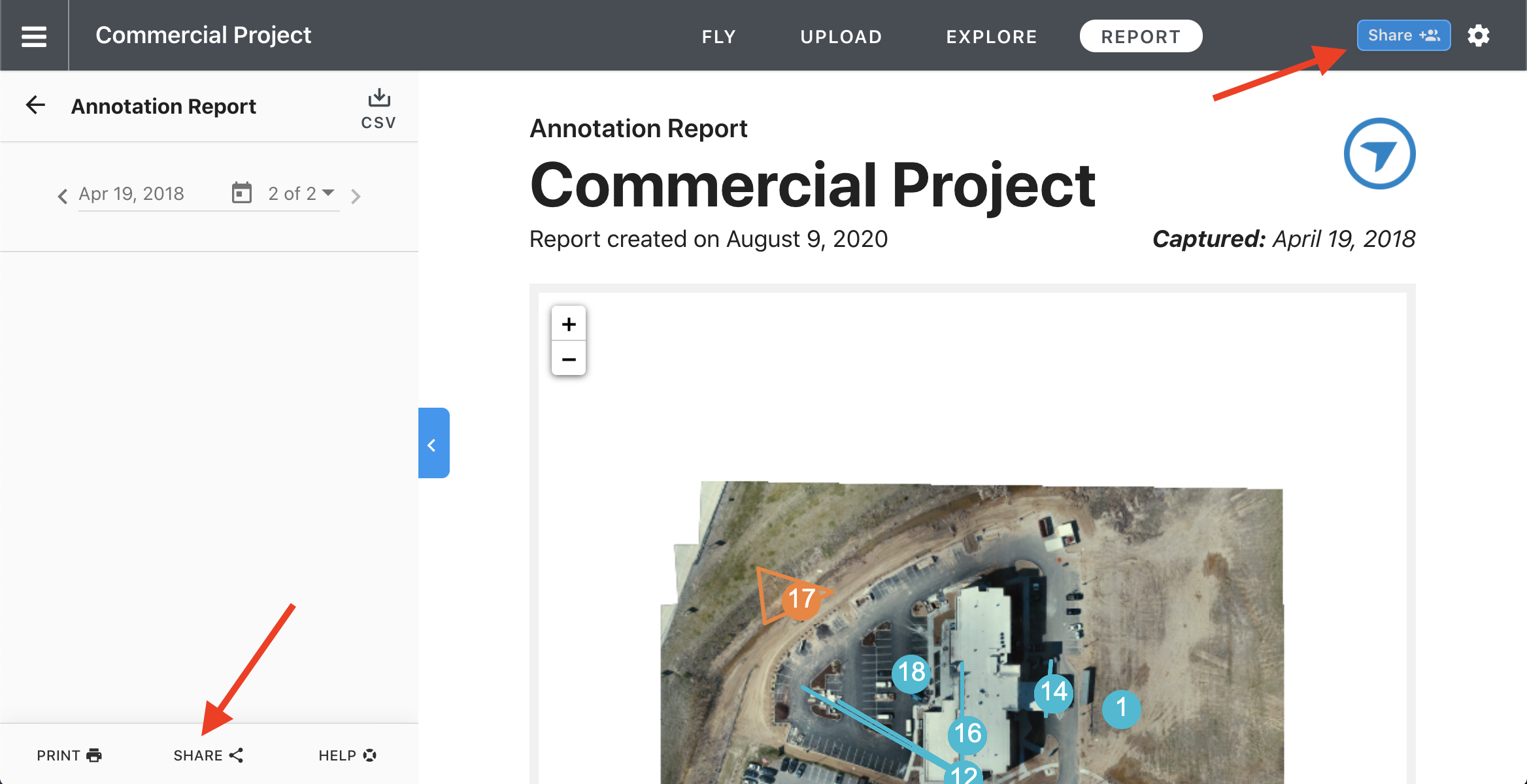Click SHARE in the bottom bar
The height and width of the screenshot is (784, 1527).
[x=209, y=755]
